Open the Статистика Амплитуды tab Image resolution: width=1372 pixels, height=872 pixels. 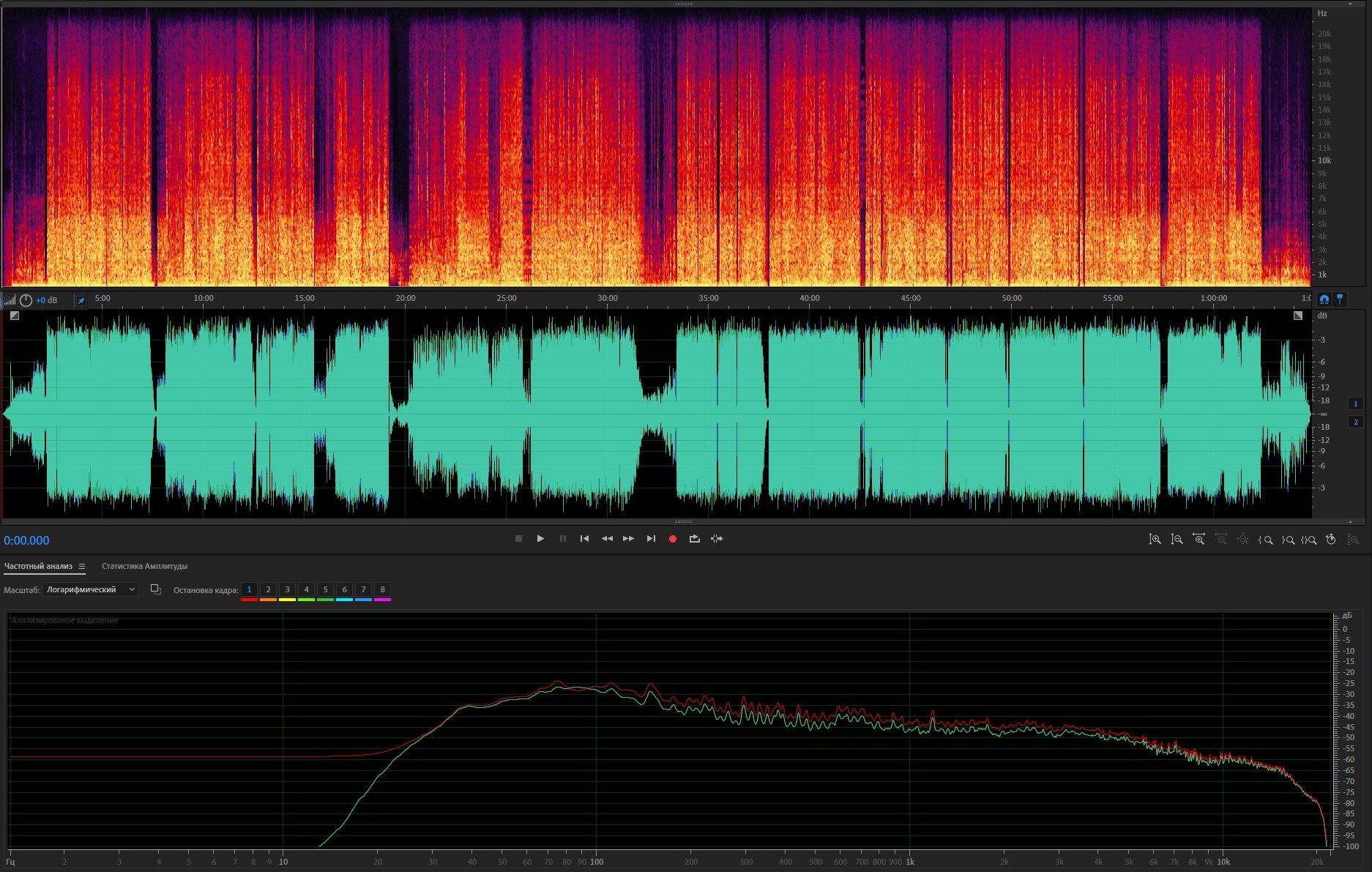pyautogui.click(x=144, y=566)
